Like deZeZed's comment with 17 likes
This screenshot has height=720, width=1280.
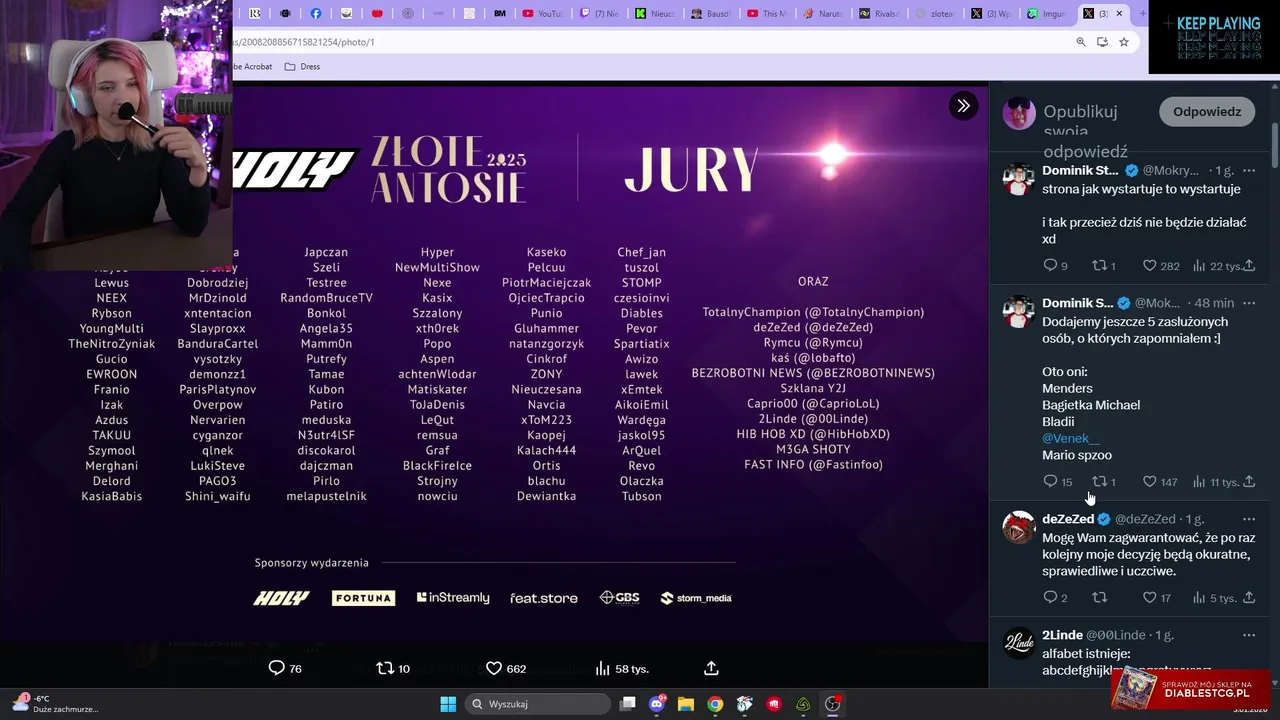(x=1157, y=598)
